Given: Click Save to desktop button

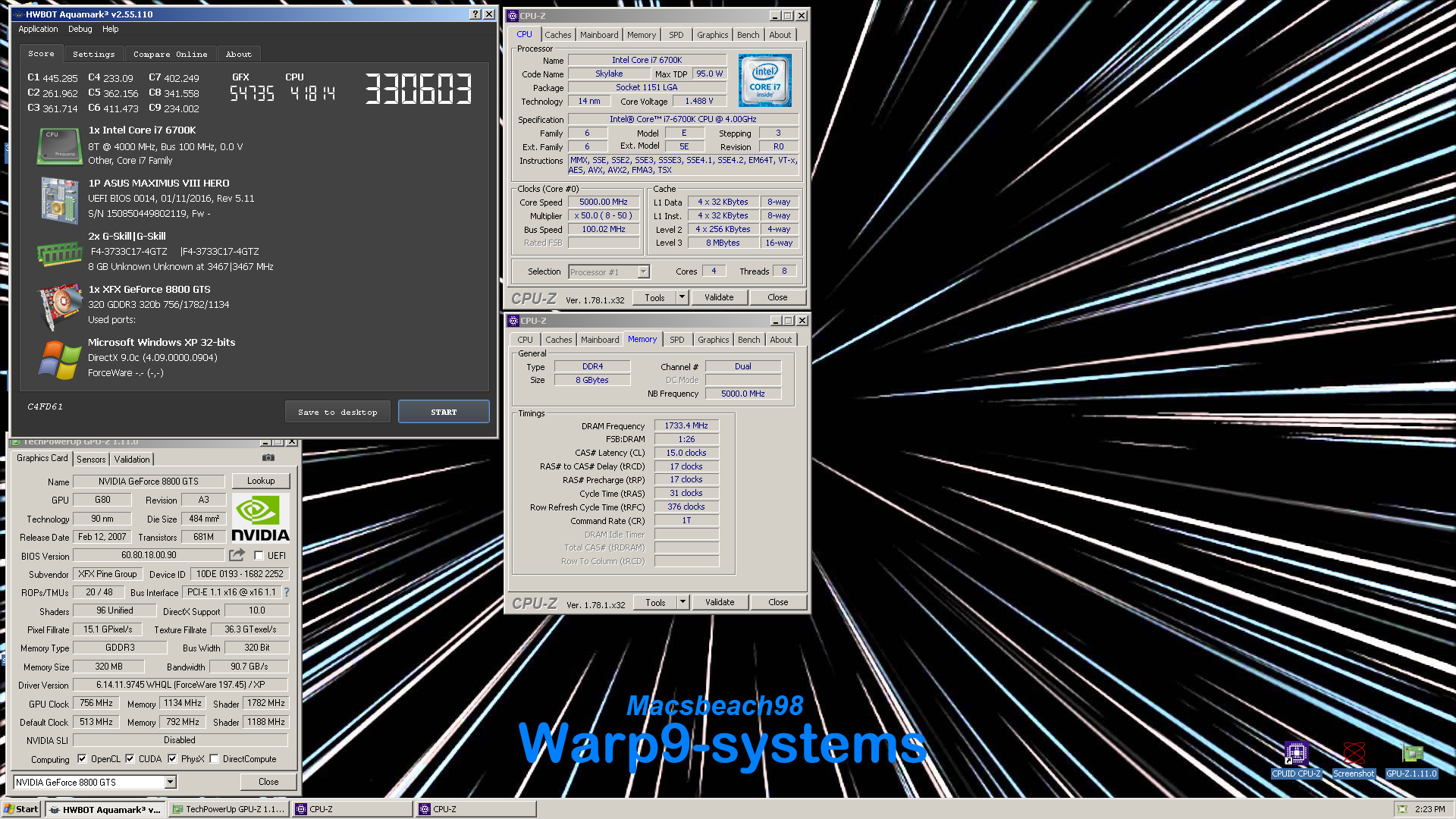Looking at the screenshot, I should coord(337,412).
